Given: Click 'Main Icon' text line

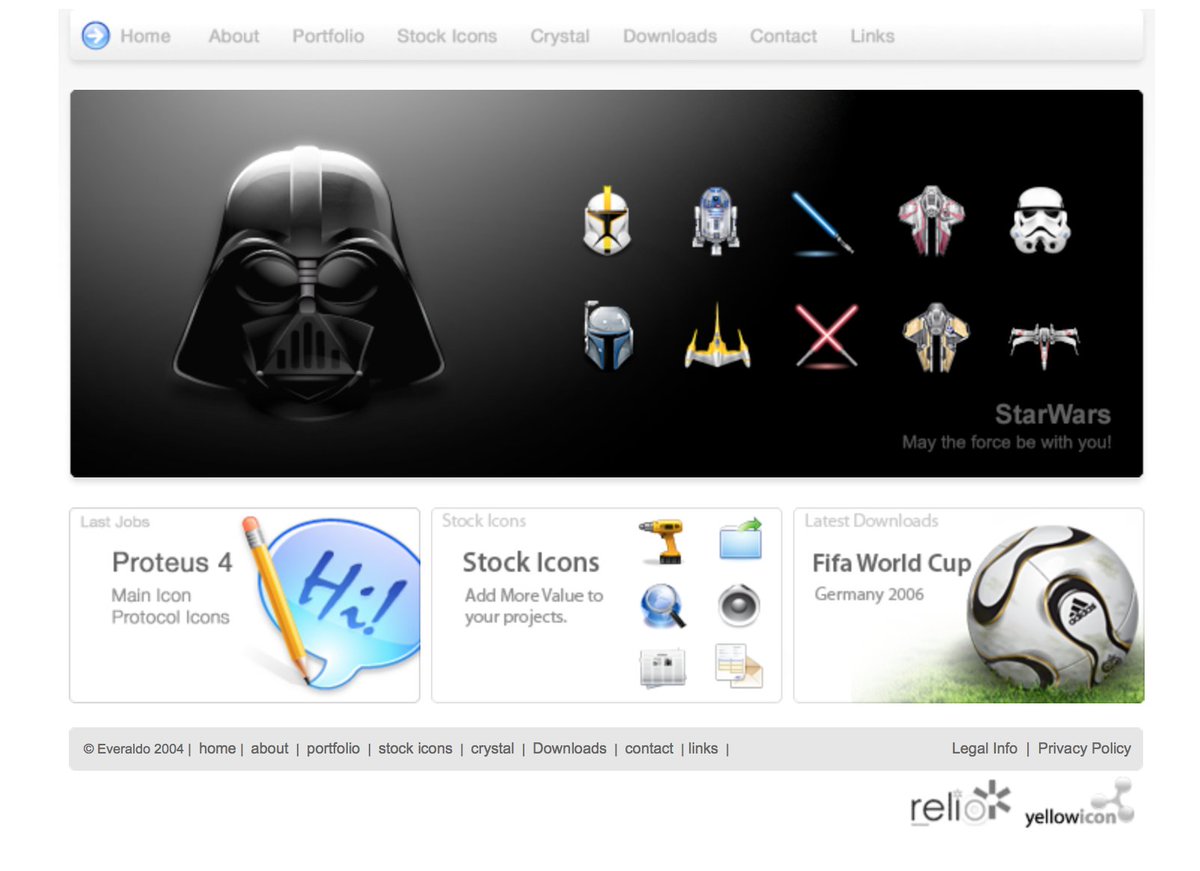Looking at the screenshot, I should click(151, 595).
